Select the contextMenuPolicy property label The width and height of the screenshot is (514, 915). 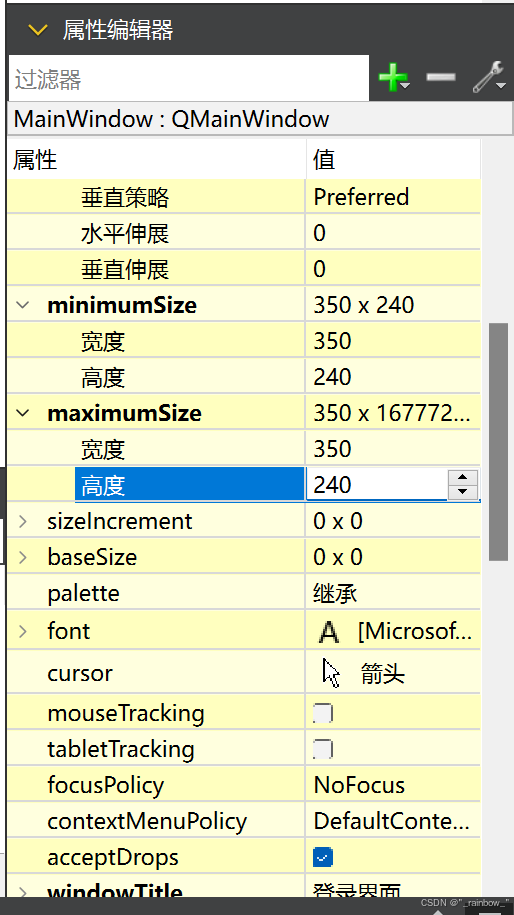click(147, 822)
